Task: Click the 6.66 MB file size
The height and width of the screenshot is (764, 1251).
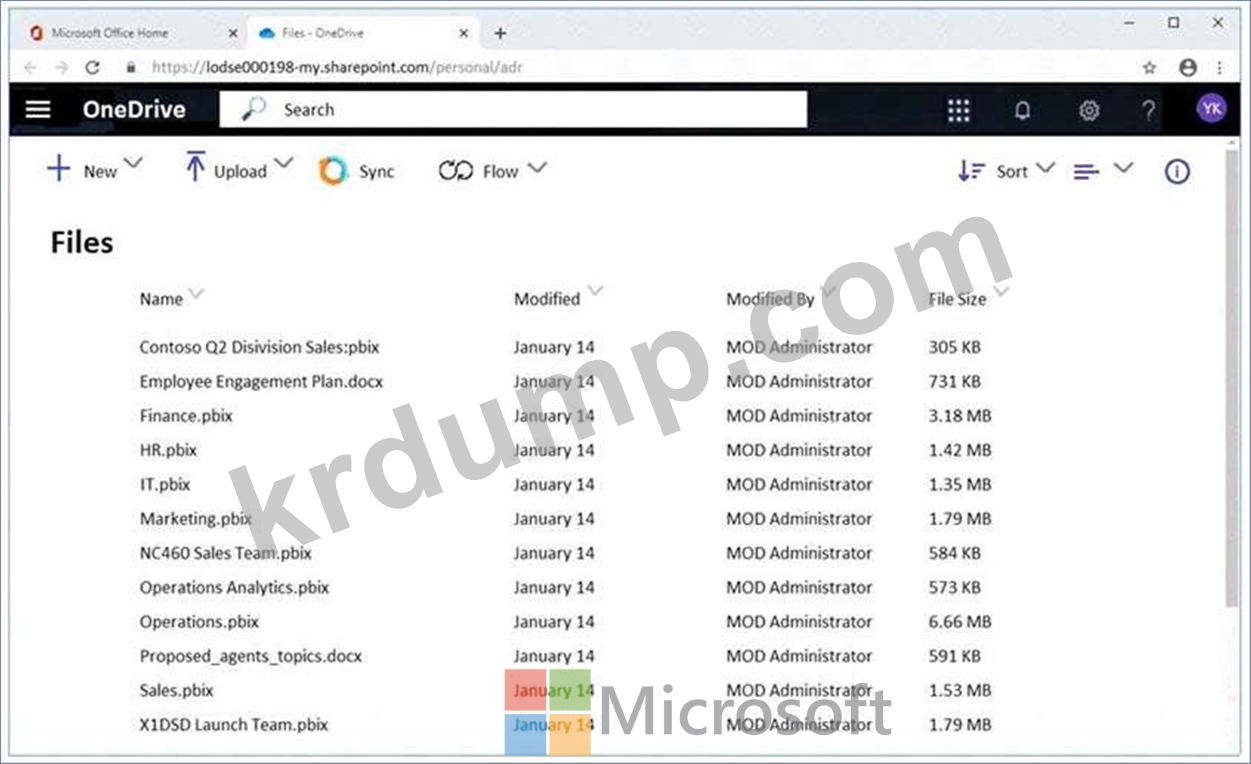Action: coord(960,621)
